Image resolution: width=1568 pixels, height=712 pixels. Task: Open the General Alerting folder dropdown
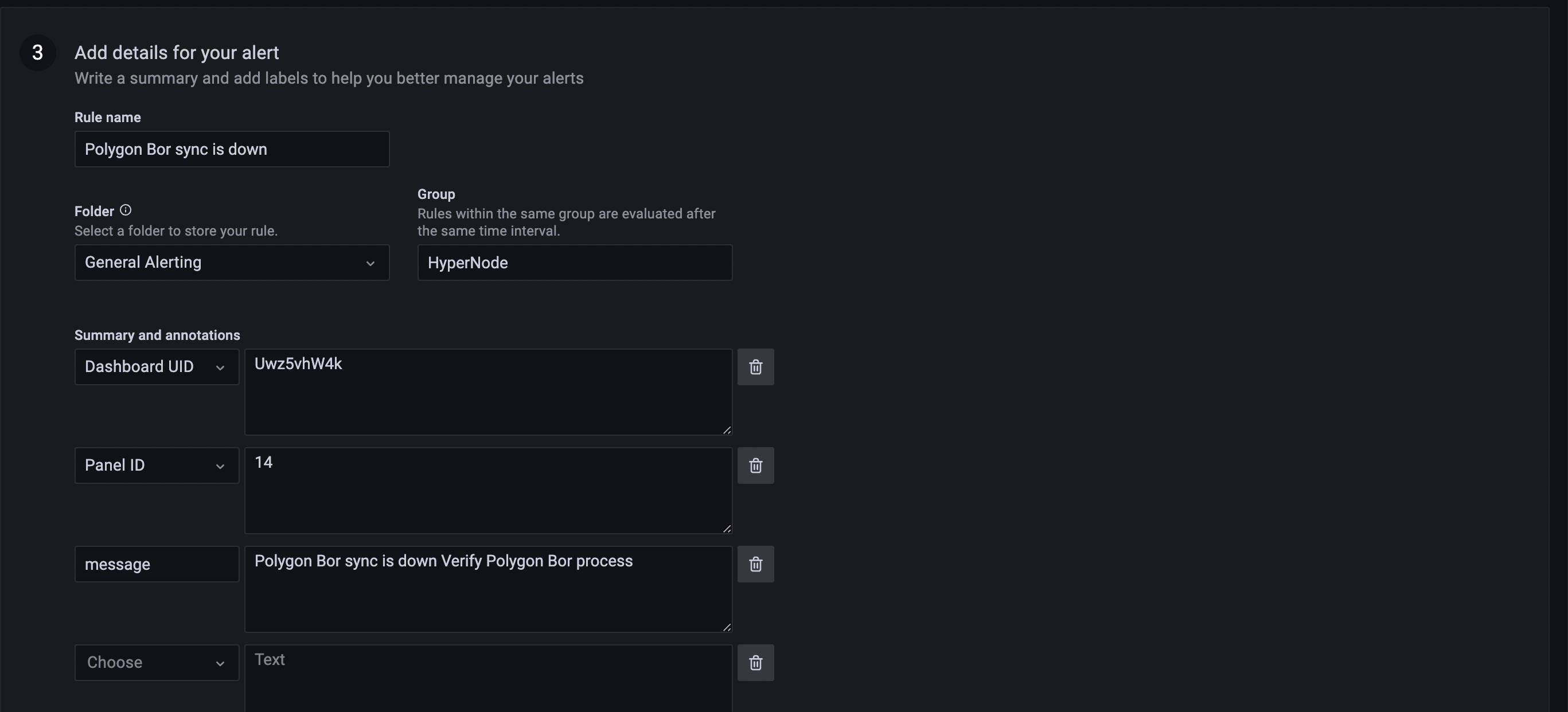[231, 263]
